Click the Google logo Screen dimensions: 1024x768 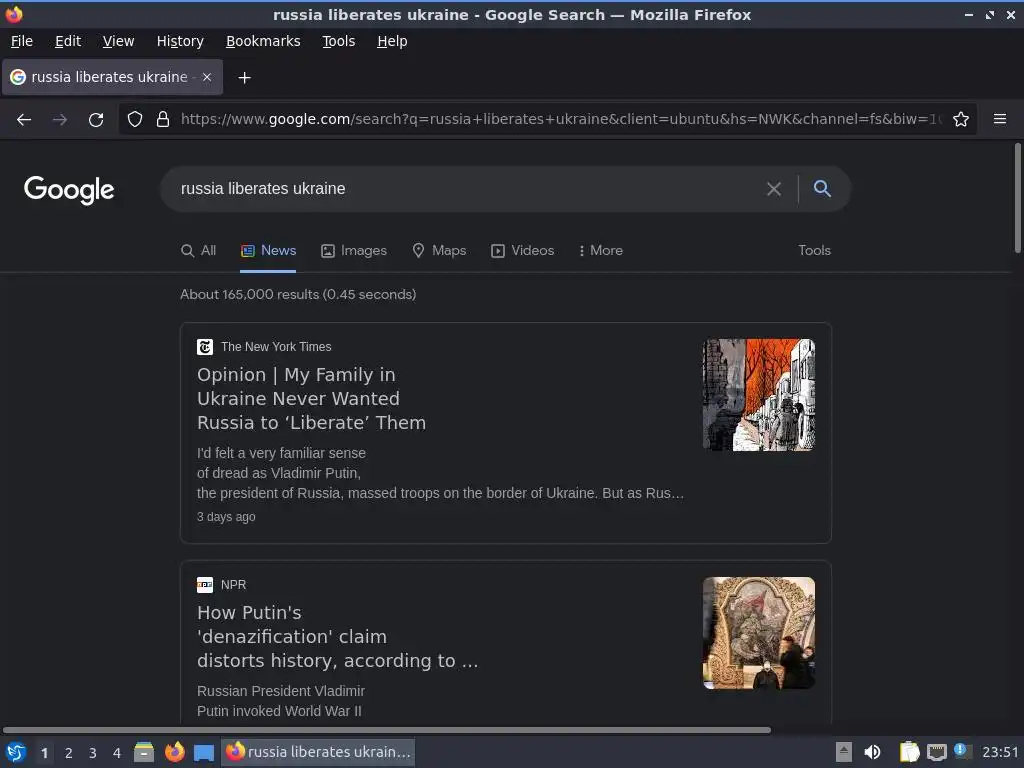(69, 189)
